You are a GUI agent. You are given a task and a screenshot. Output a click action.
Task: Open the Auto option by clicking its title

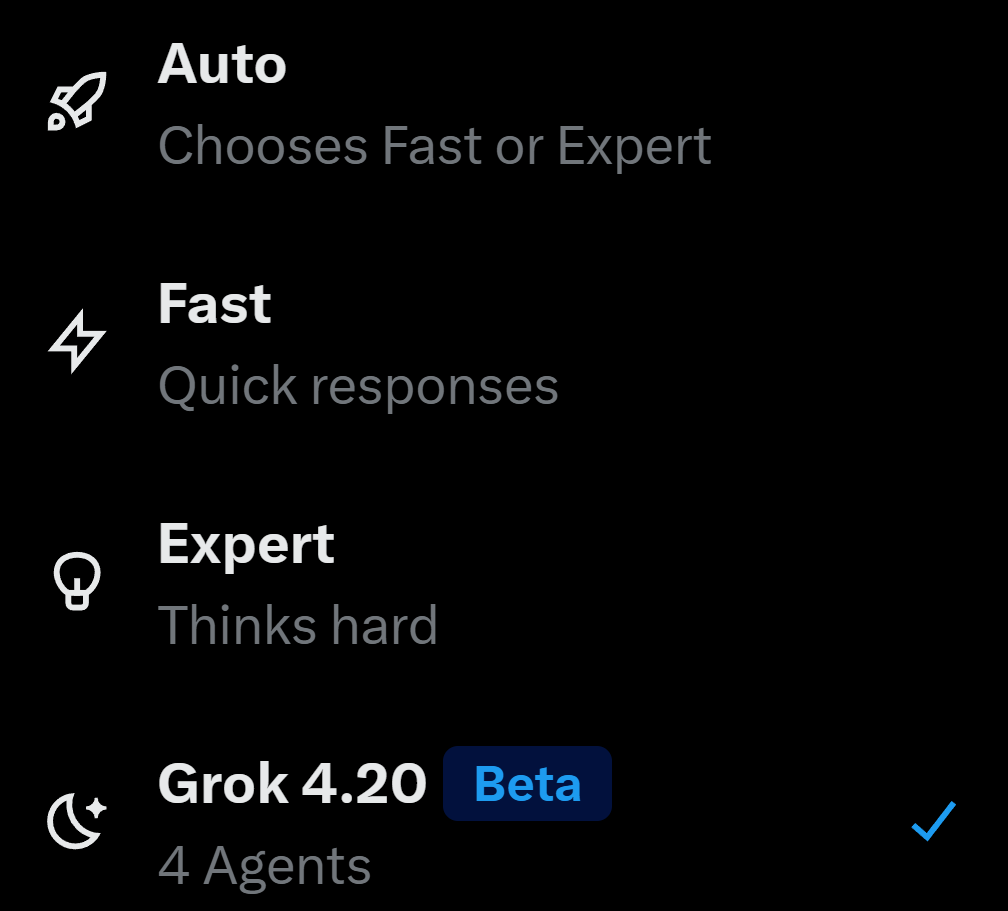pyautogui.click(x=222, y=63)
